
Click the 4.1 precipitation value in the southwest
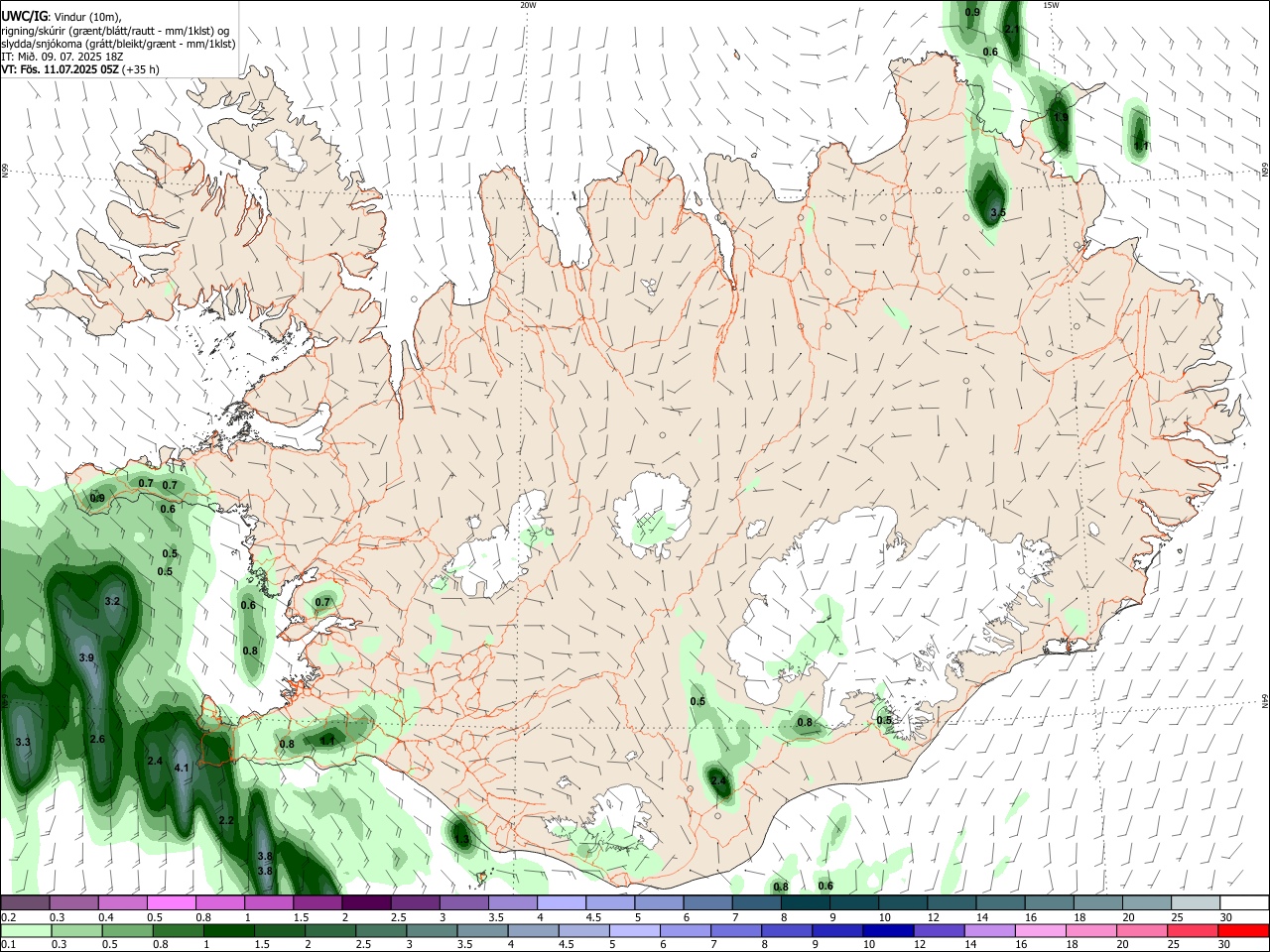point(182,768)
